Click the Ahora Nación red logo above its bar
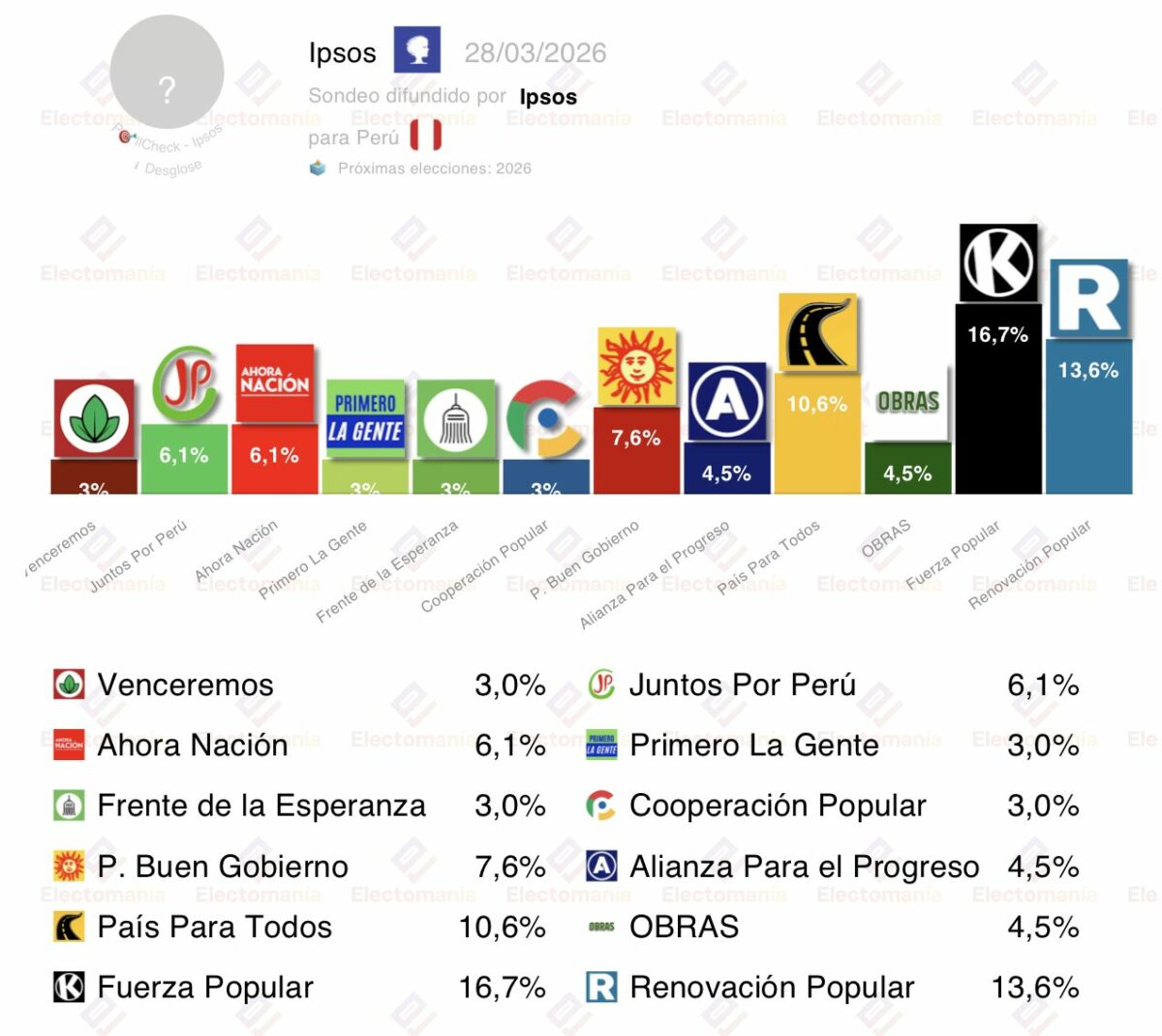 275,382
